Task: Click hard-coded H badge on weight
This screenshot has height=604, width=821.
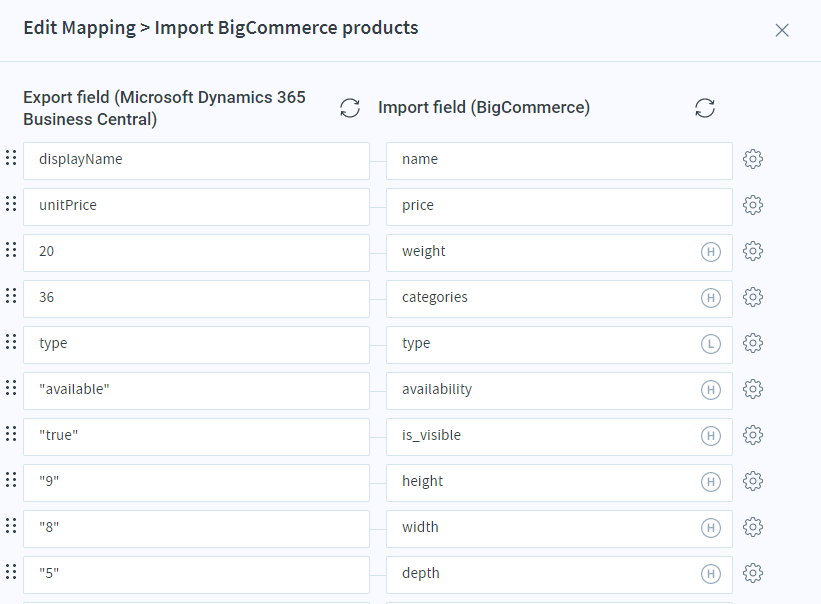Action: 711,252
